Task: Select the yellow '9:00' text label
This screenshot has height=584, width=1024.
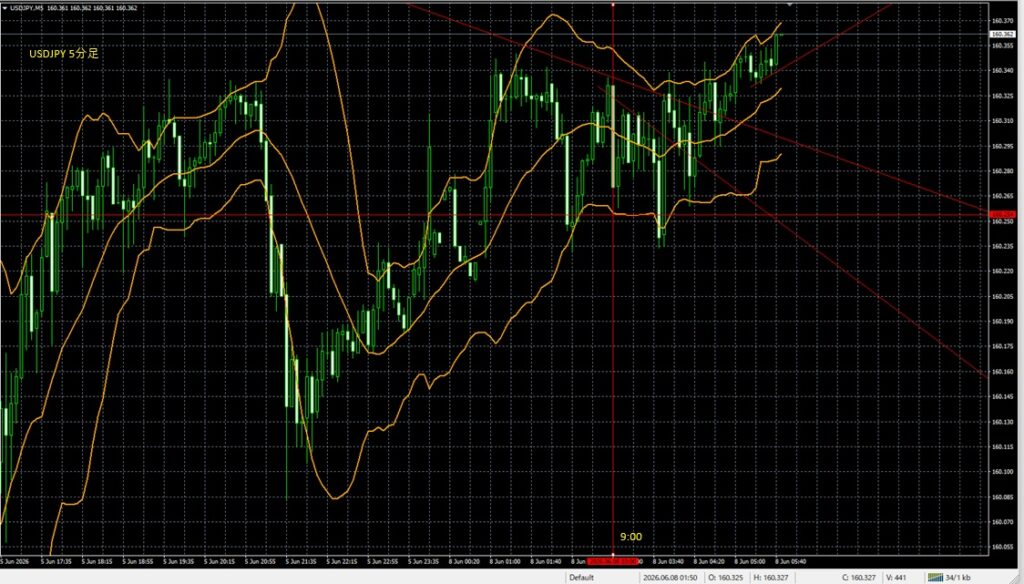Action: click(x=631, y=537)
